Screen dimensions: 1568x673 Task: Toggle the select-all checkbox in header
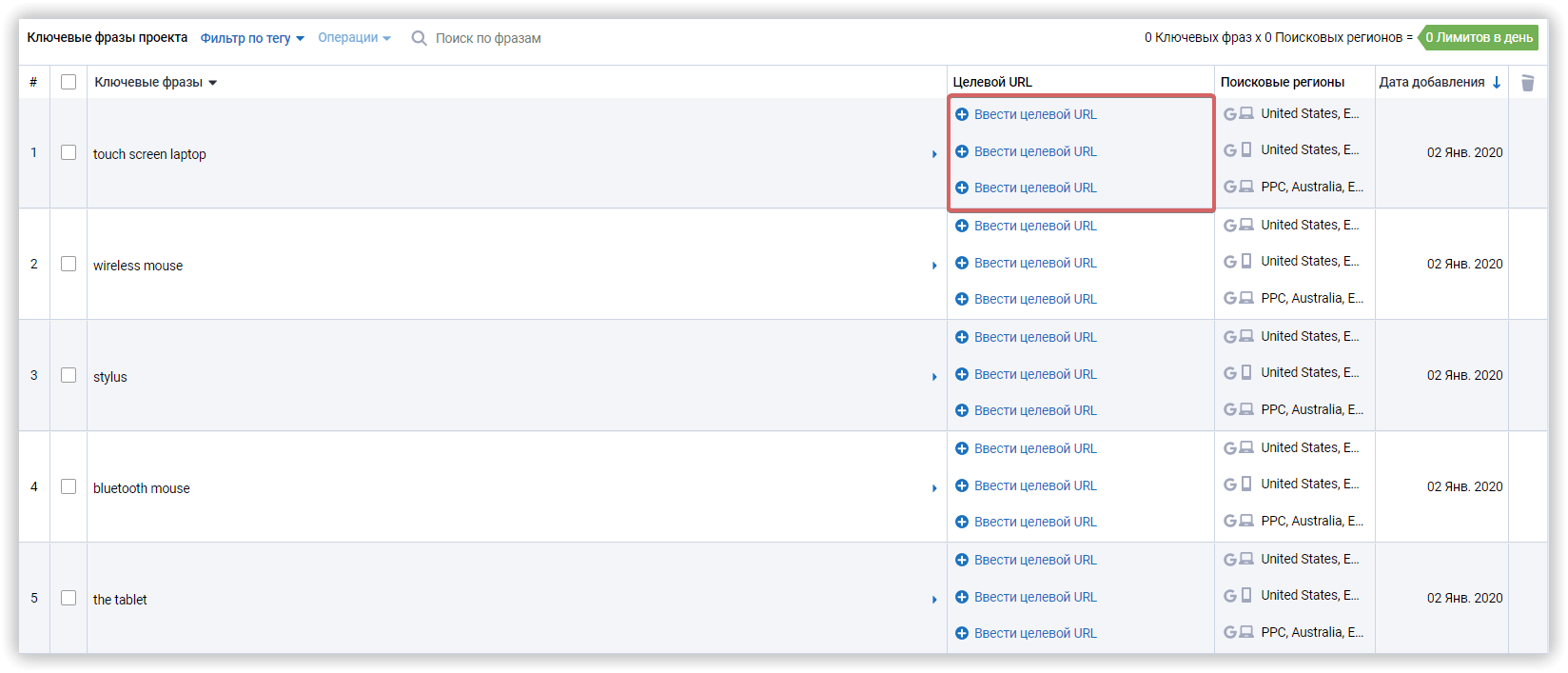[x=69, y=82]
